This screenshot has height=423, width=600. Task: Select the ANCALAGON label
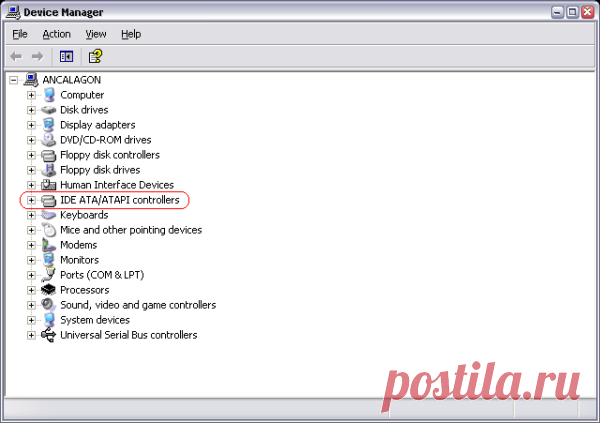(72, 80)
